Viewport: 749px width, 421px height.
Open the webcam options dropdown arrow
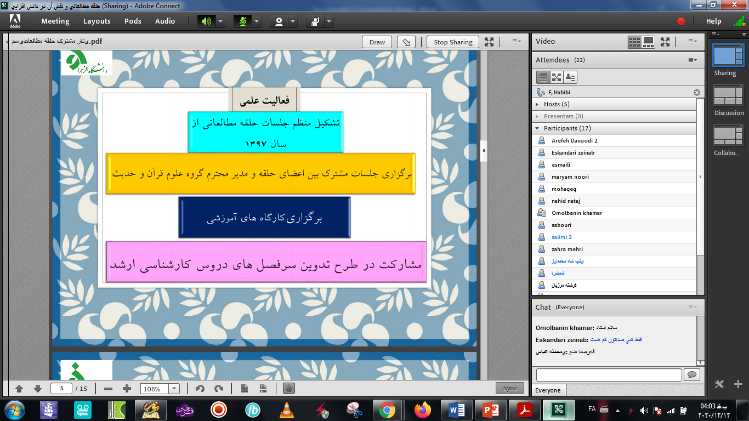[x=293, y=22]
